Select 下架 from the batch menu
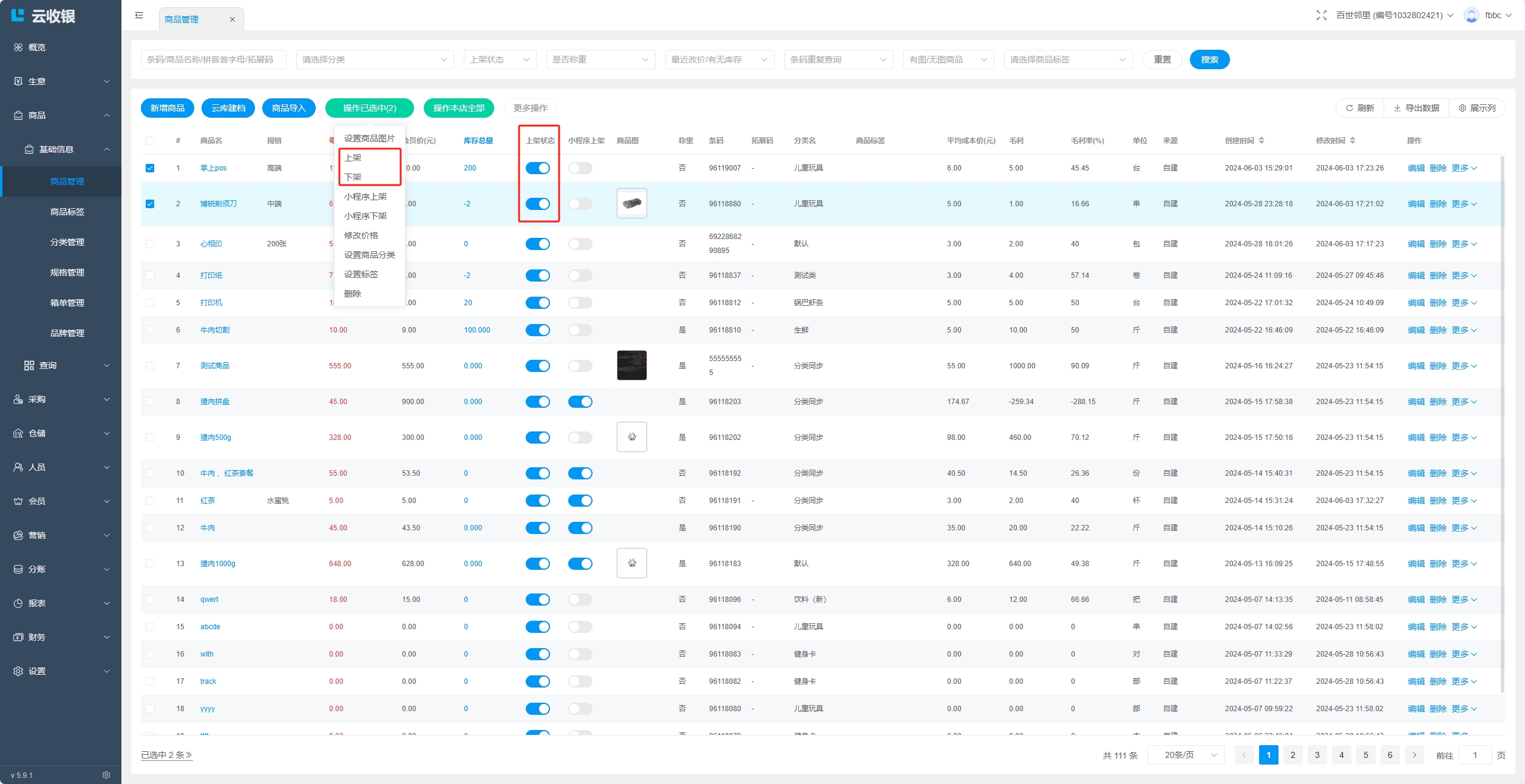 tap(353, 177)
